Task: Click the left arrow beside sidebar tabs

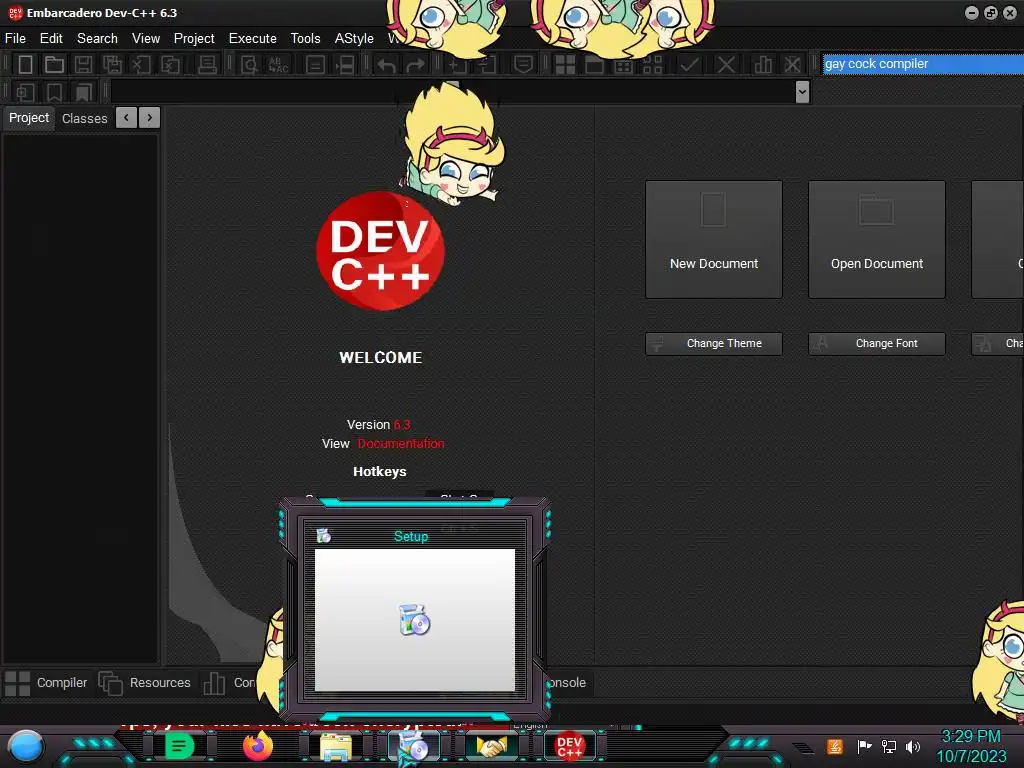Action: tap(126, 118)
